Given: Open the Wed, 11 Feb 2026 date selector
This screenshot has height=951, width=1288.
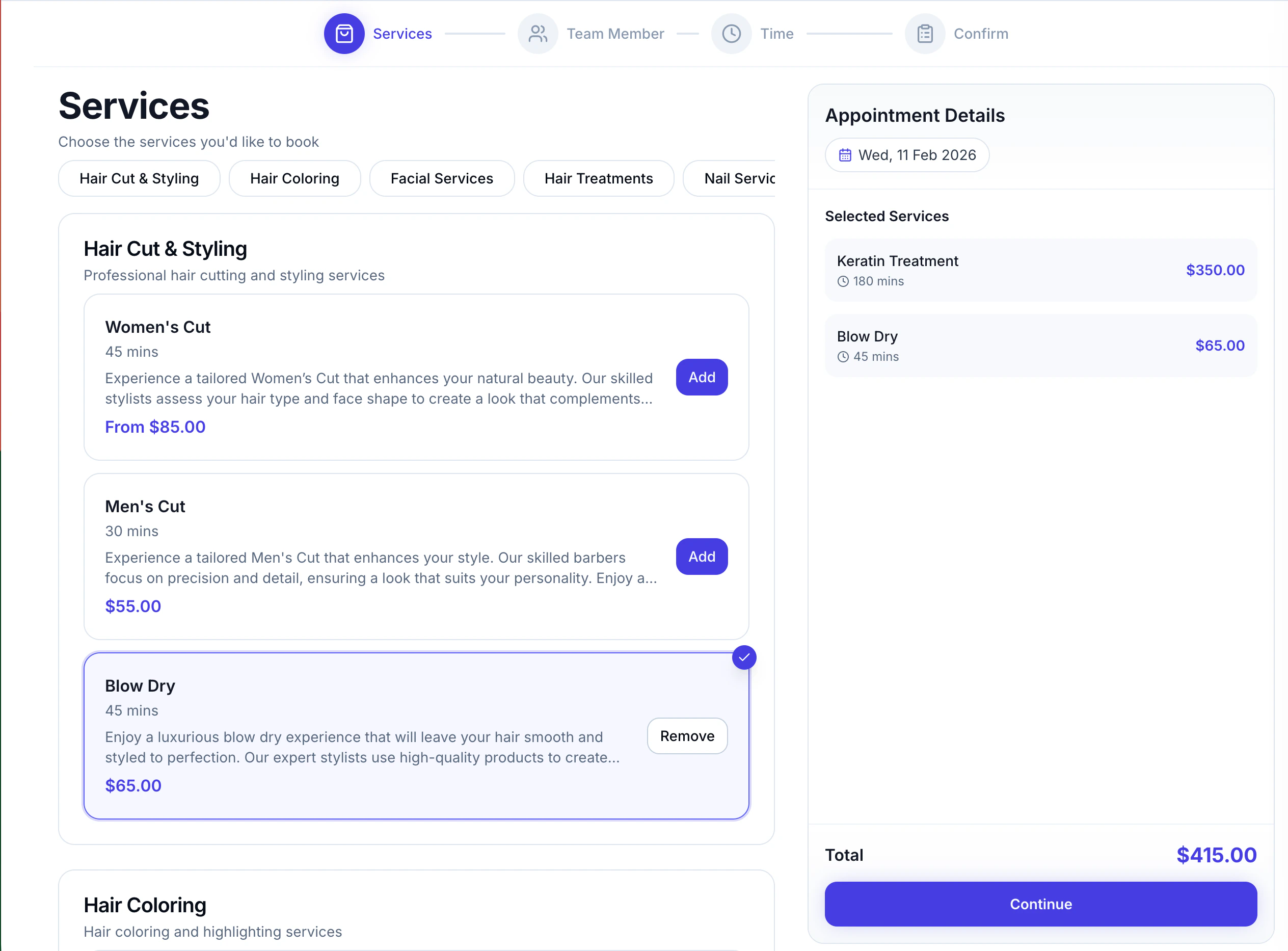Looking at the screenshot, I should (x=907, y=154).
